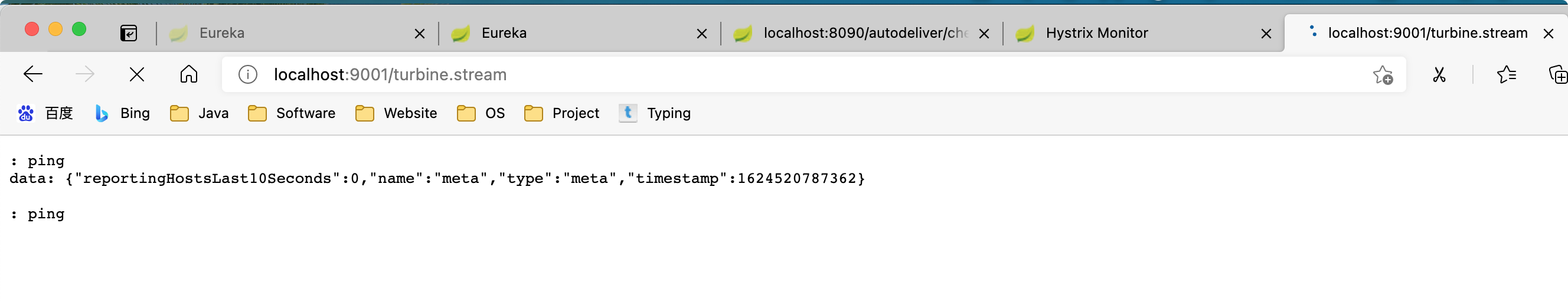
Task: Click the reportingHostsLast10Seconds data line
Action: (x=437, y=178)
